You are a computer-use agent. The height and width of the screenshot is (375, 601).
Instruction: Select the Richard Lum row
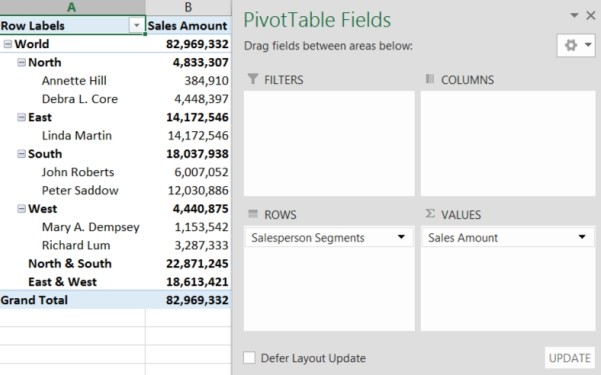click(115, 245)
